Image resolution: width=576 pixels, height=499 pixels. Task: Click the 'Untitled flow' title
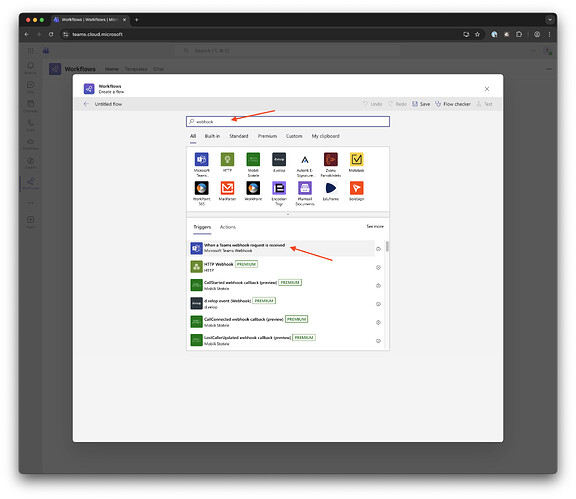tap(108, 104)
